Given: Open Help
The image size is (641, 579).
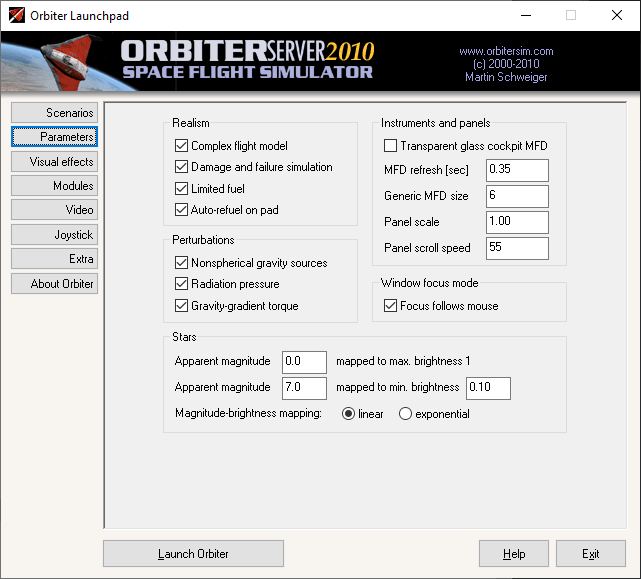Looking at the screenshot, I should coord(514,554).
